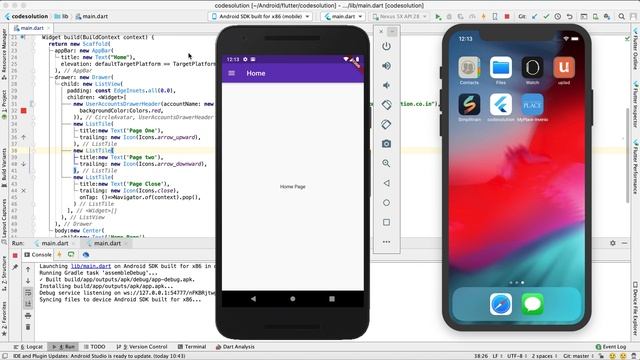Toggle tool window bars icon in status bar
Image resolution: width=640 pixels, height=360 pixels.
tap(6, 356)
